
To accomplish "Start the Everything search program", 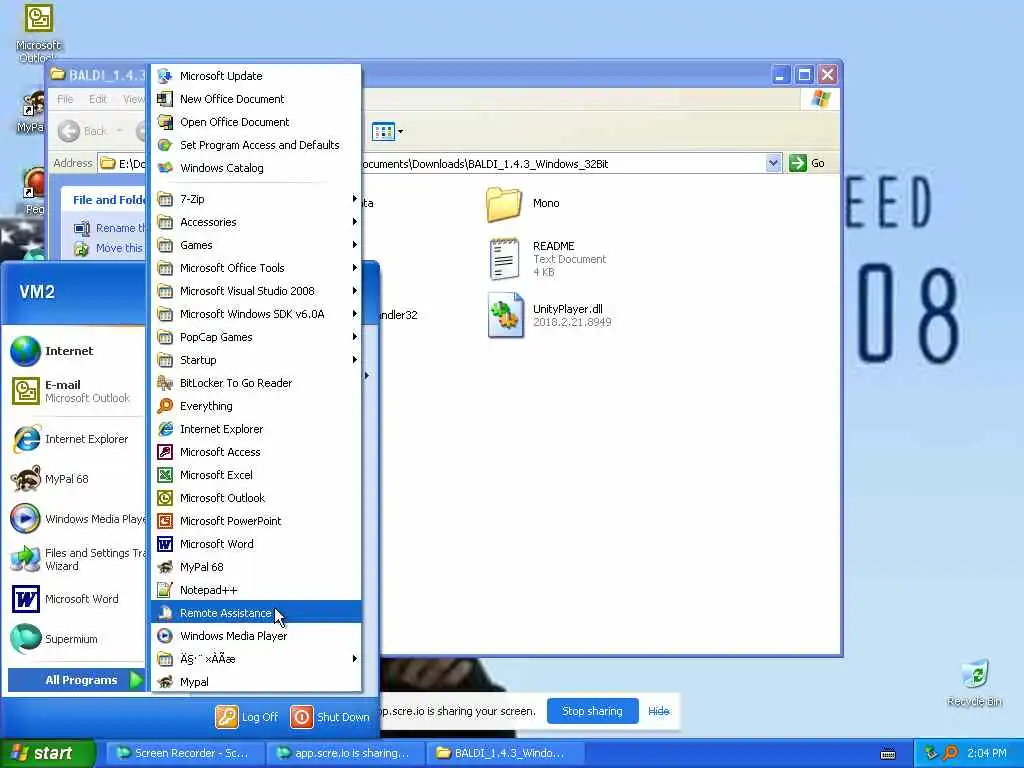I will point(256,406).
